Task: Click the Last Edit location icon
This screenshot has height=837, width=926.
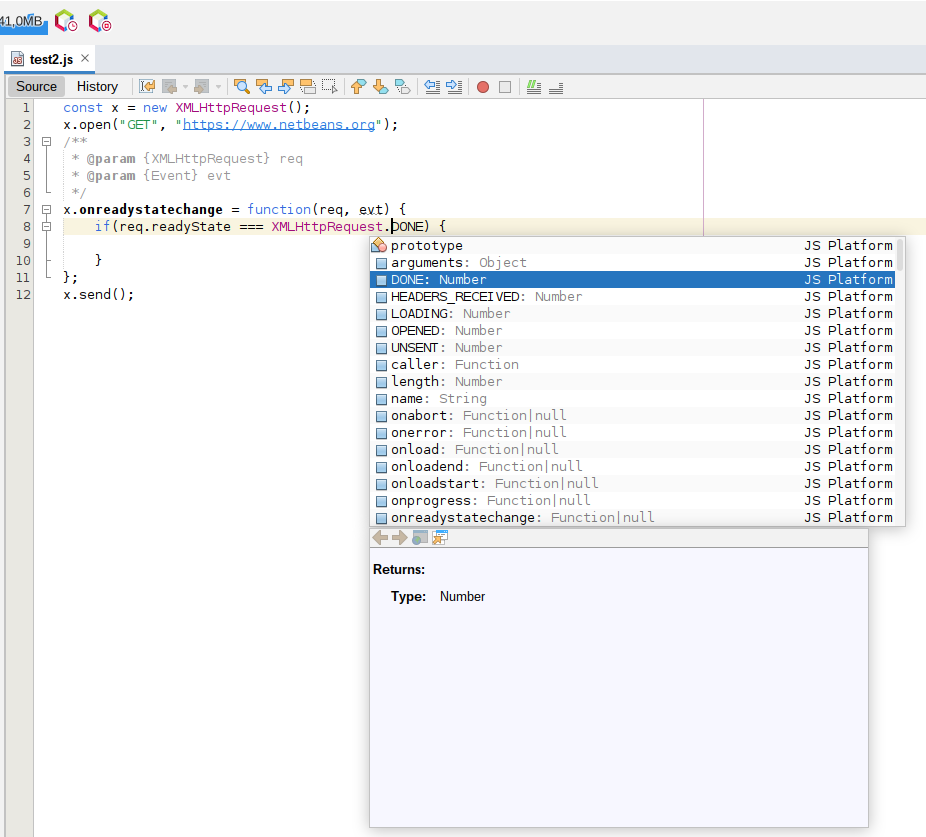Action: click(147, 87)
